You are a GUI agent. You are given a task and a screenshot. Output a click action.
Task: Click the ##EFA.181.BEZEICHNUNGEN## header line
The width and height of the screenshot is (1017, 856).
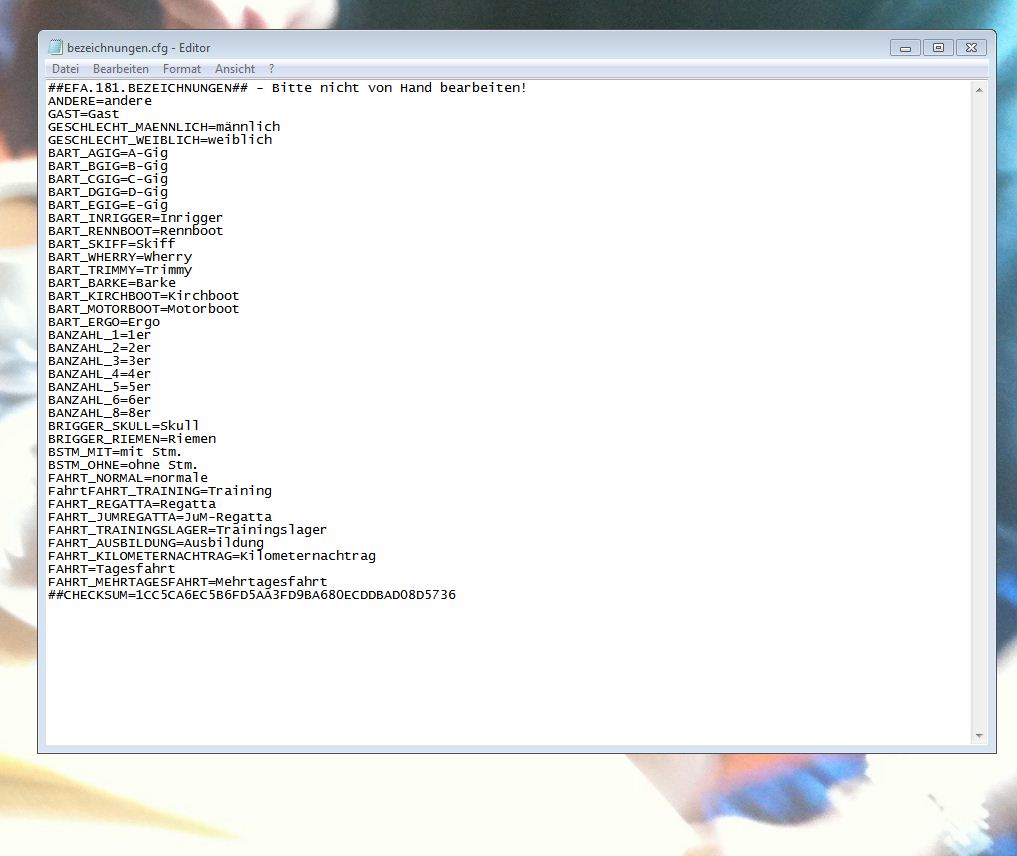coord(287,88)
